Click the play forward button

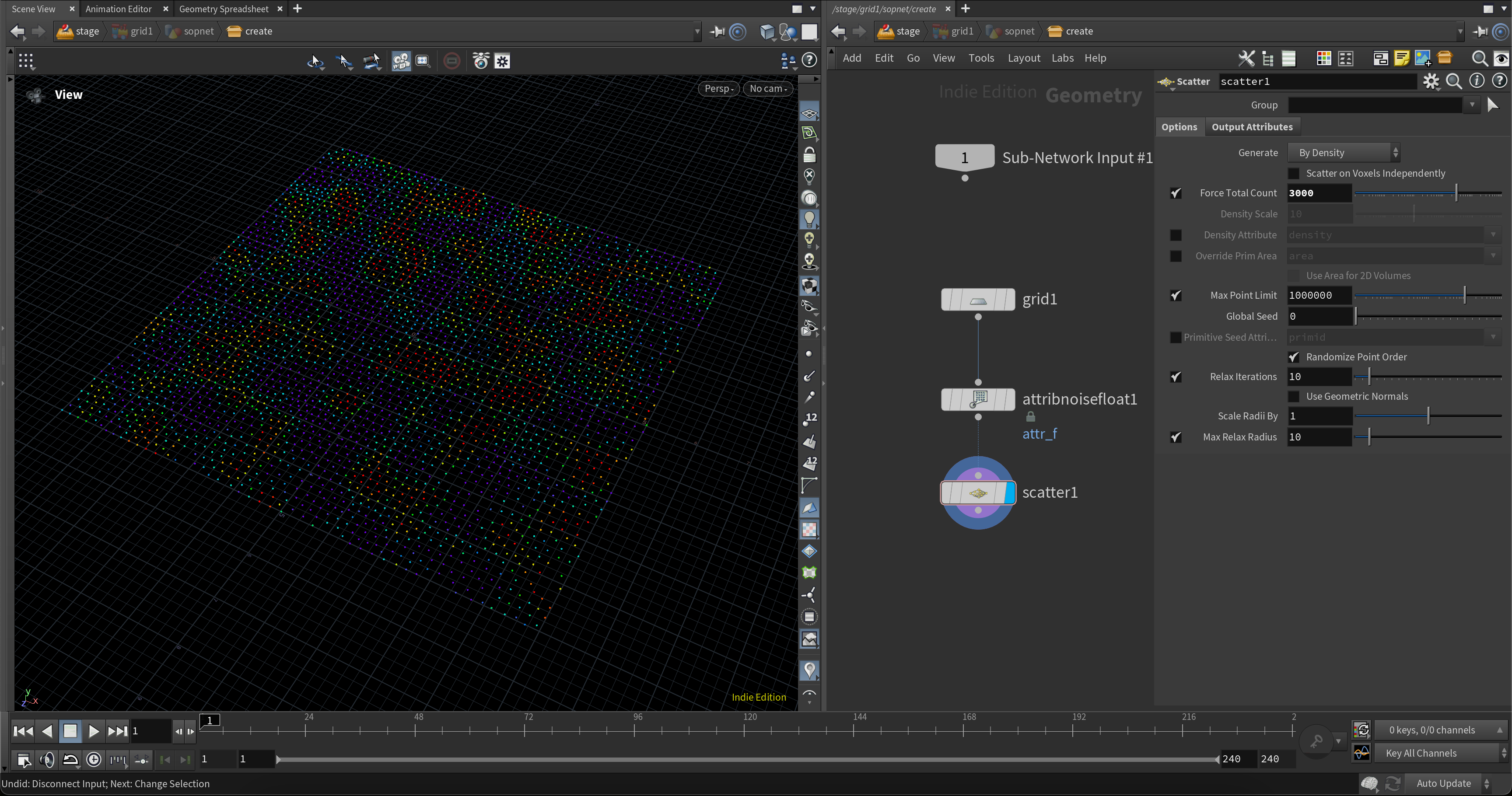(x=93, y=731)
